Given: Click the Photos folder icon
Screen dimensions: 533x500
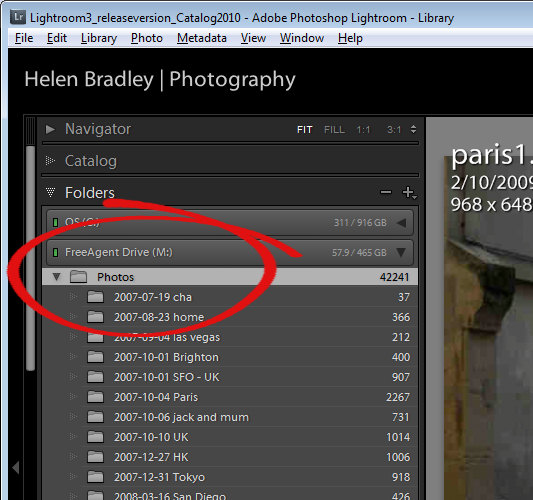Looking at the screenshot, I should pos(79,277).
